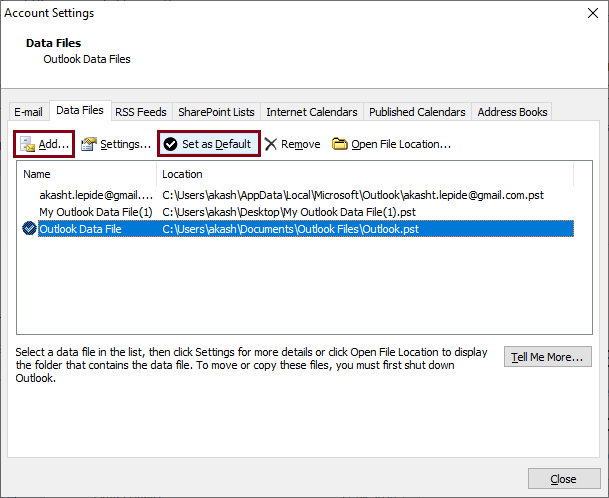Switch to Internet Calendars tab
The height and width of the screenshot is (498, 609).
312,112
